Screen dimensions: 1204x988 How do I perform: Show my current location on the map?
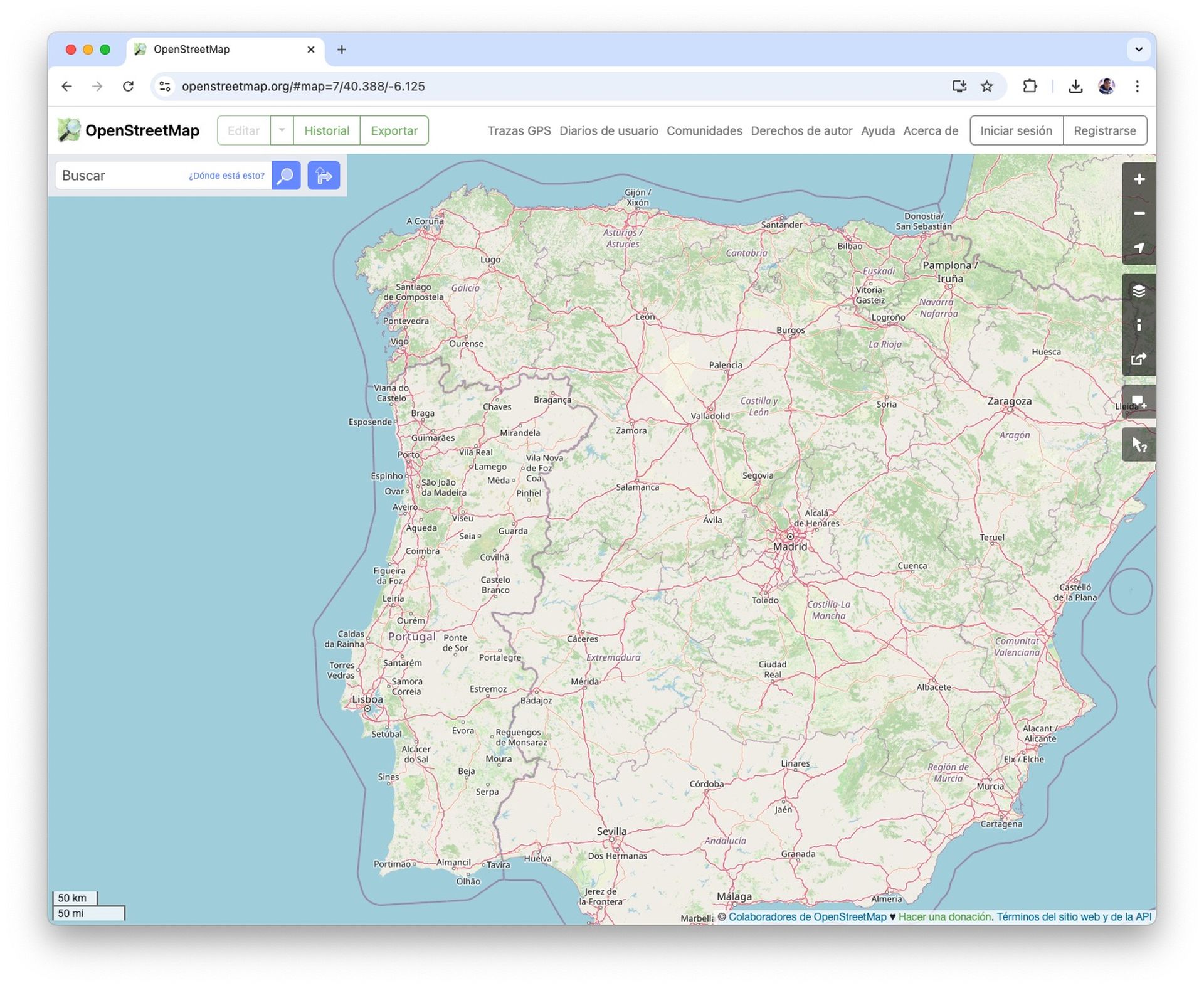pyautogui.click(x=1139, y=247)
